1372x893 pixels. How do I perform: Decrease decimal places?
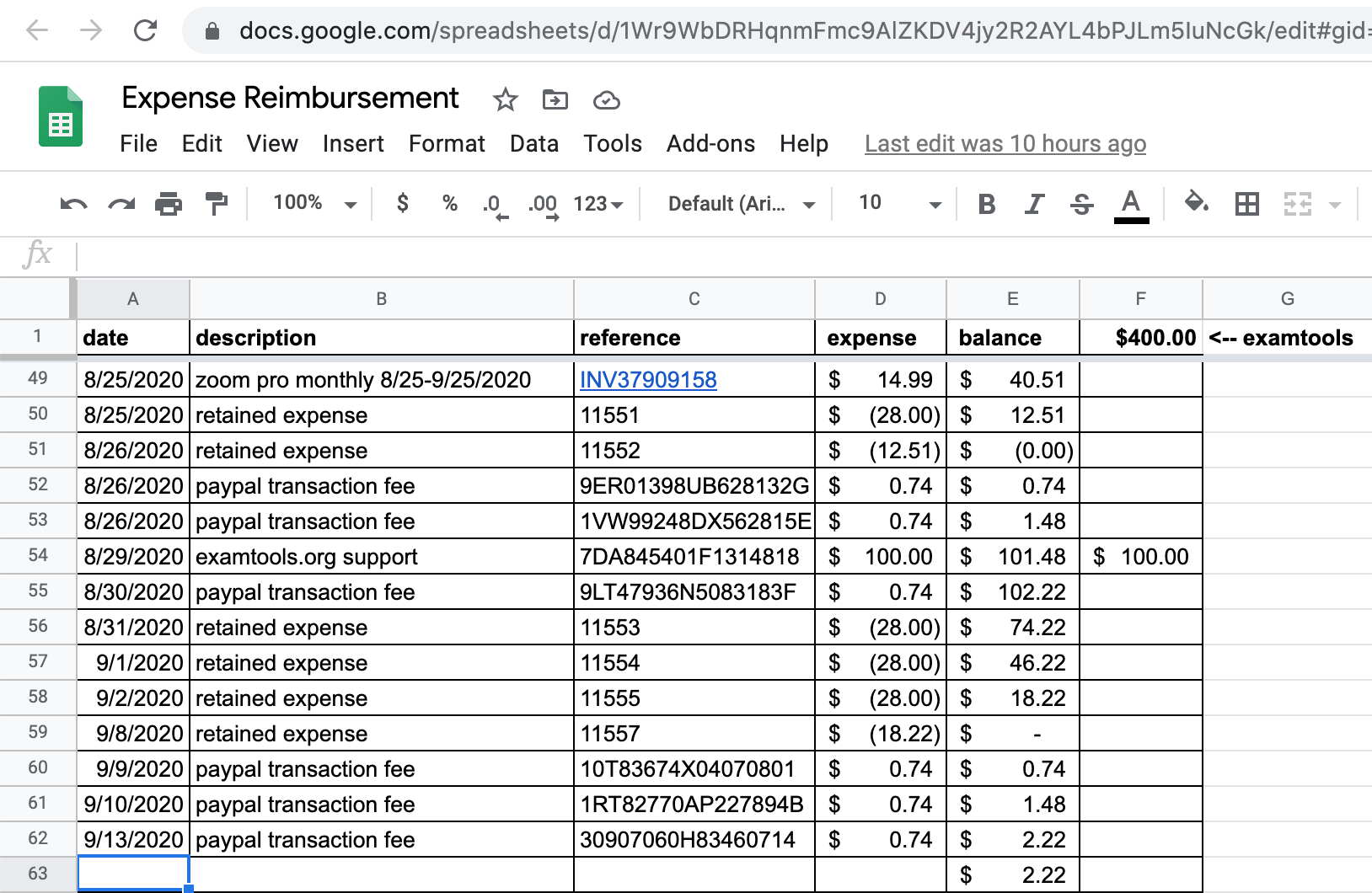tap(493, 203)
